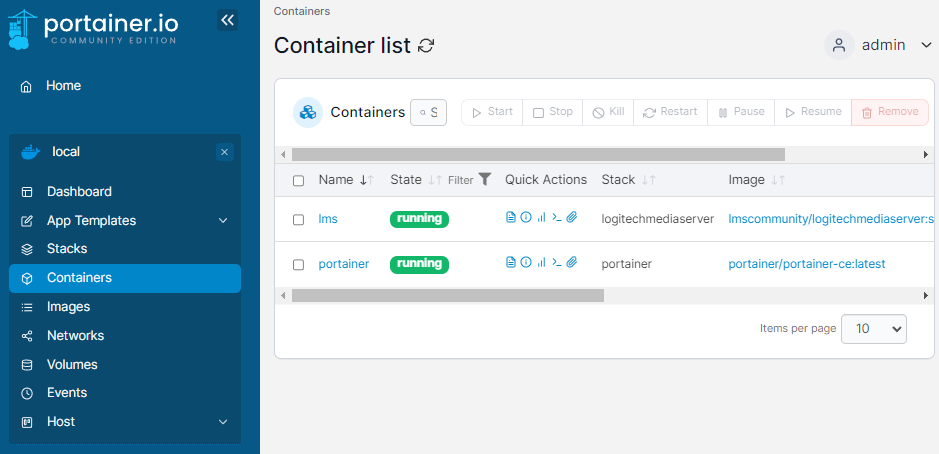Open the portainer container link
939x454 pixels.
click(344, 264)
